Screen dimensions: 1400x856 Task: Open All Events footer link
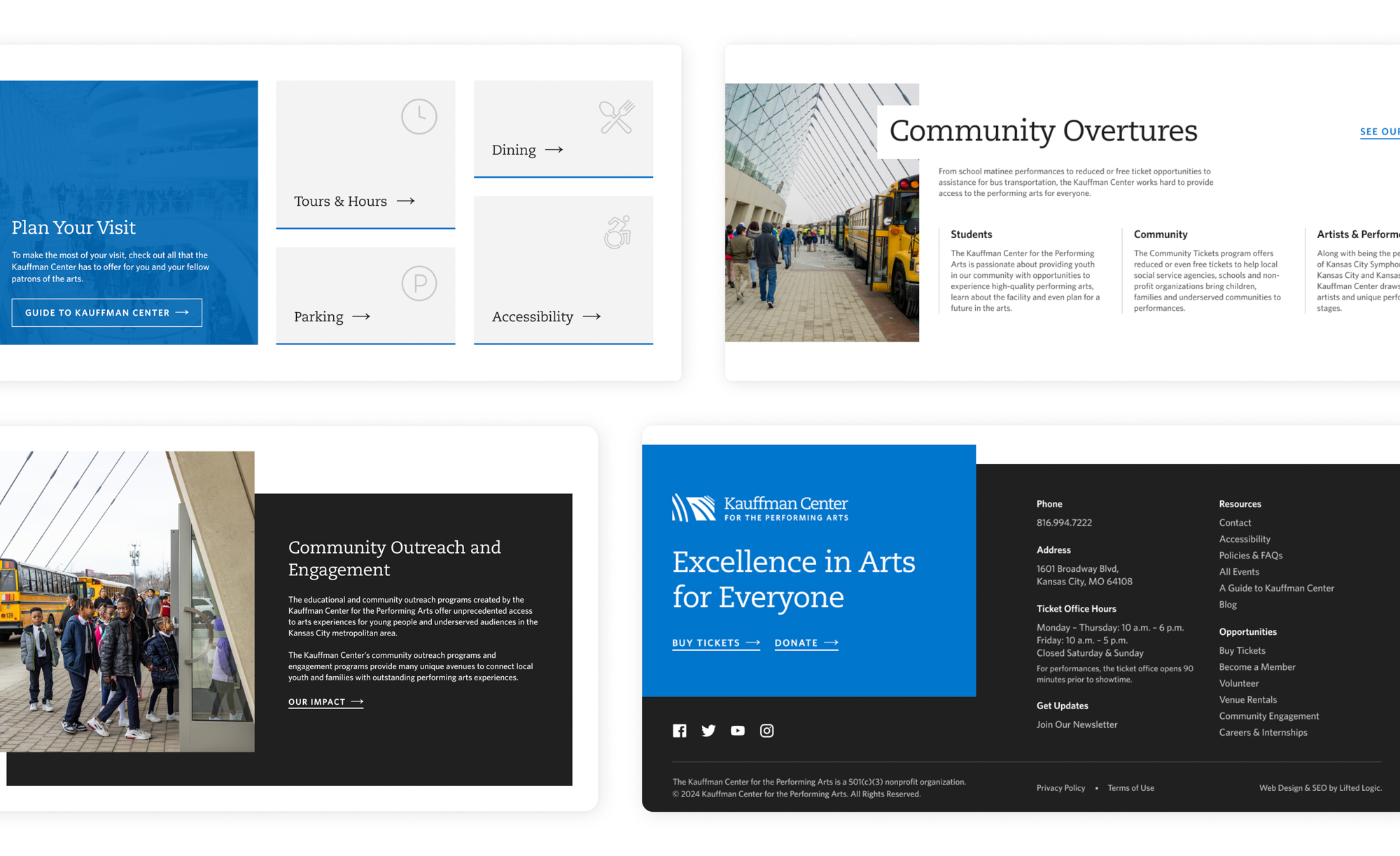click(1239, 572)
